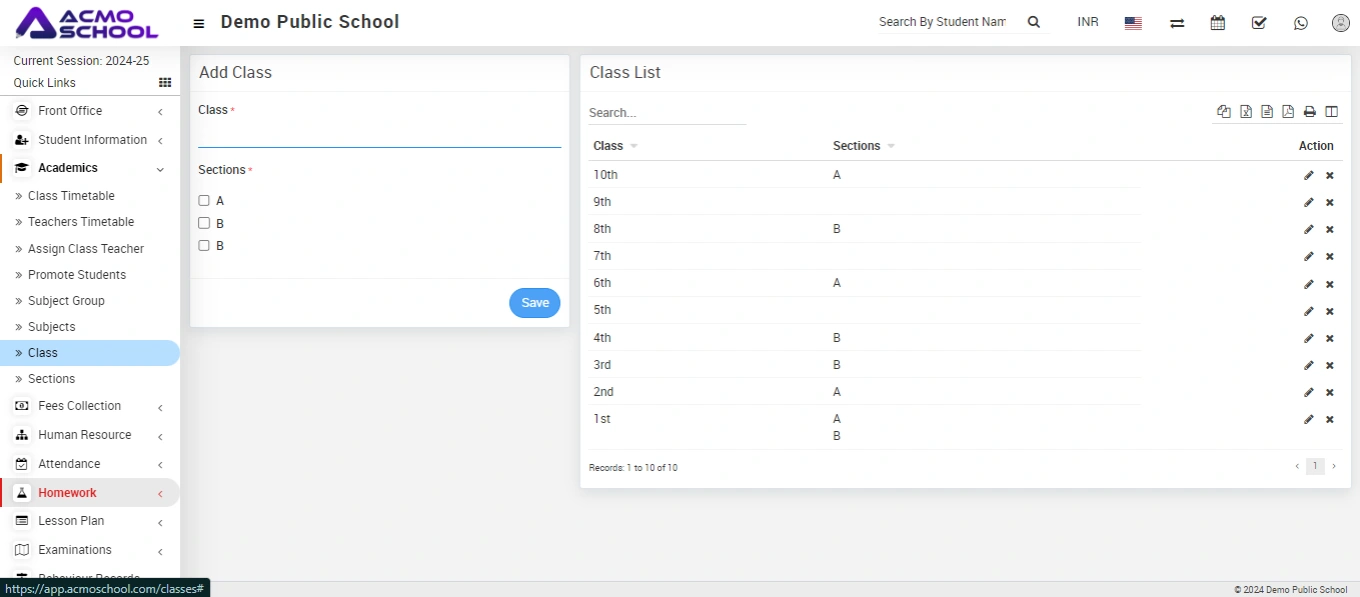
Task: Open the Sections submenu item
Action: pos(51,379)
